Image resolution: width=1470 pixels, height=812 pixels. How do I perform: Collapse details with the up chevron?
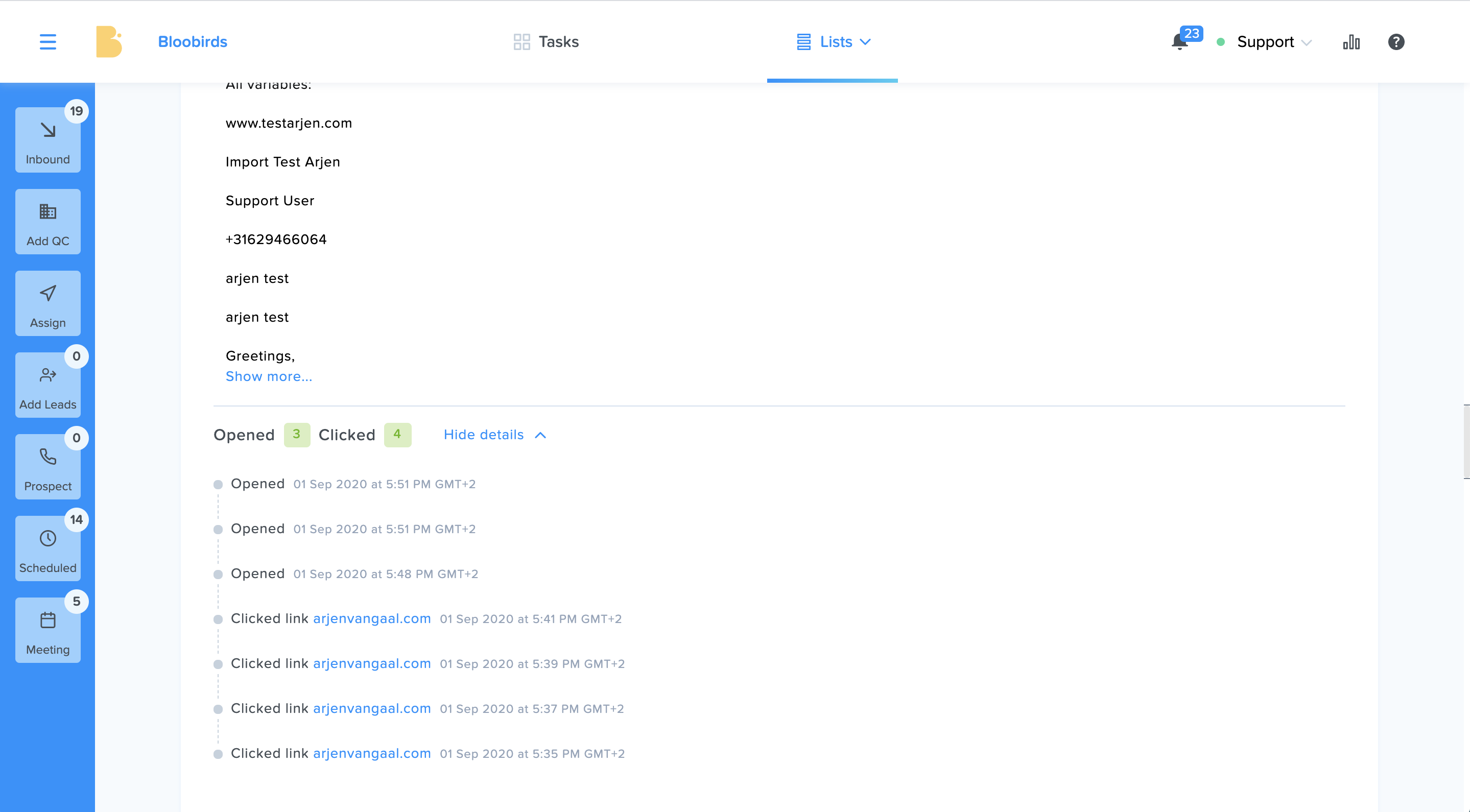coord(540,436)
